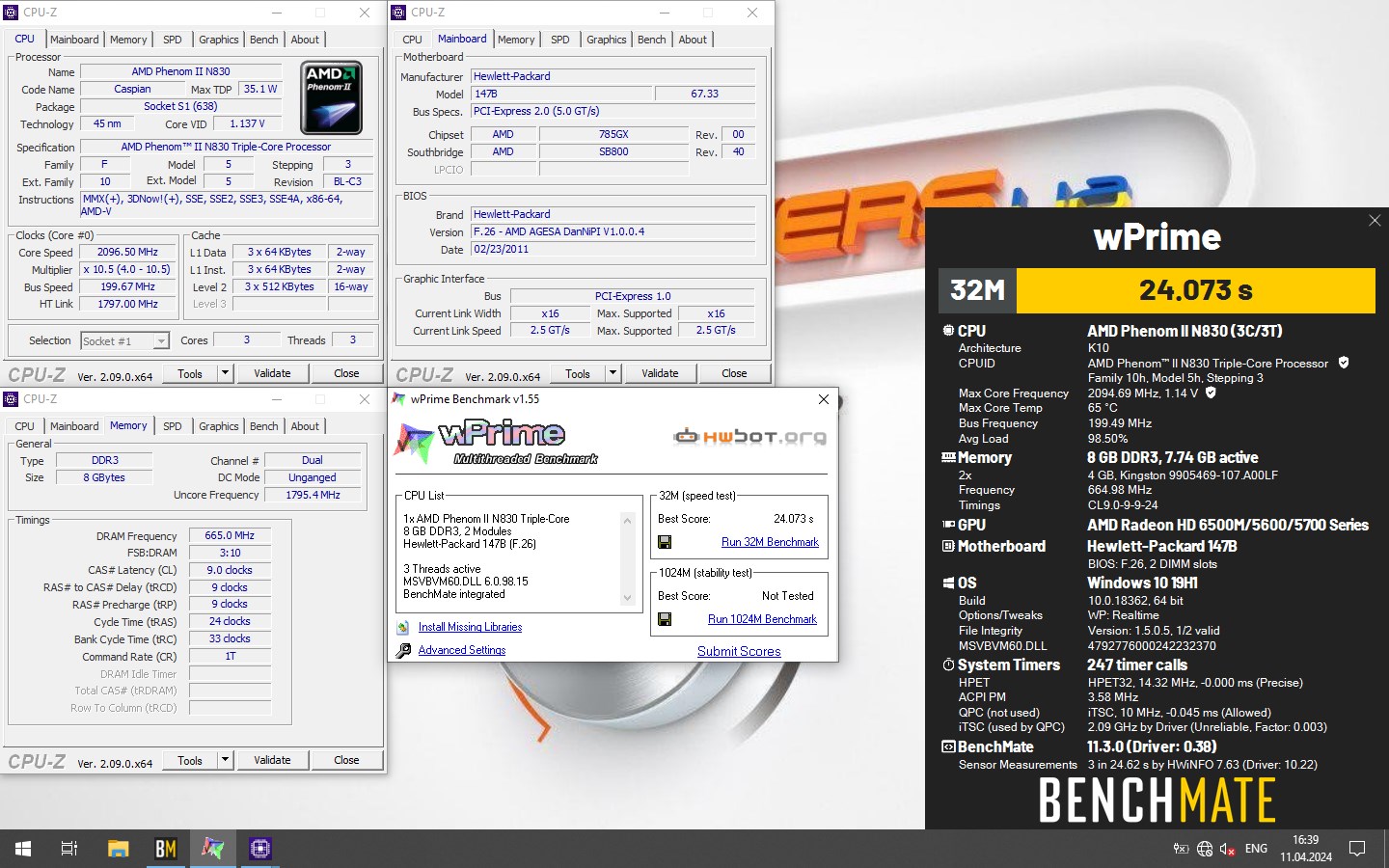Open Tools dropdown arrow in Mainboard window
Image resolution: width=1389 pixels, height=868 pixels.
[x=613, y=373]
